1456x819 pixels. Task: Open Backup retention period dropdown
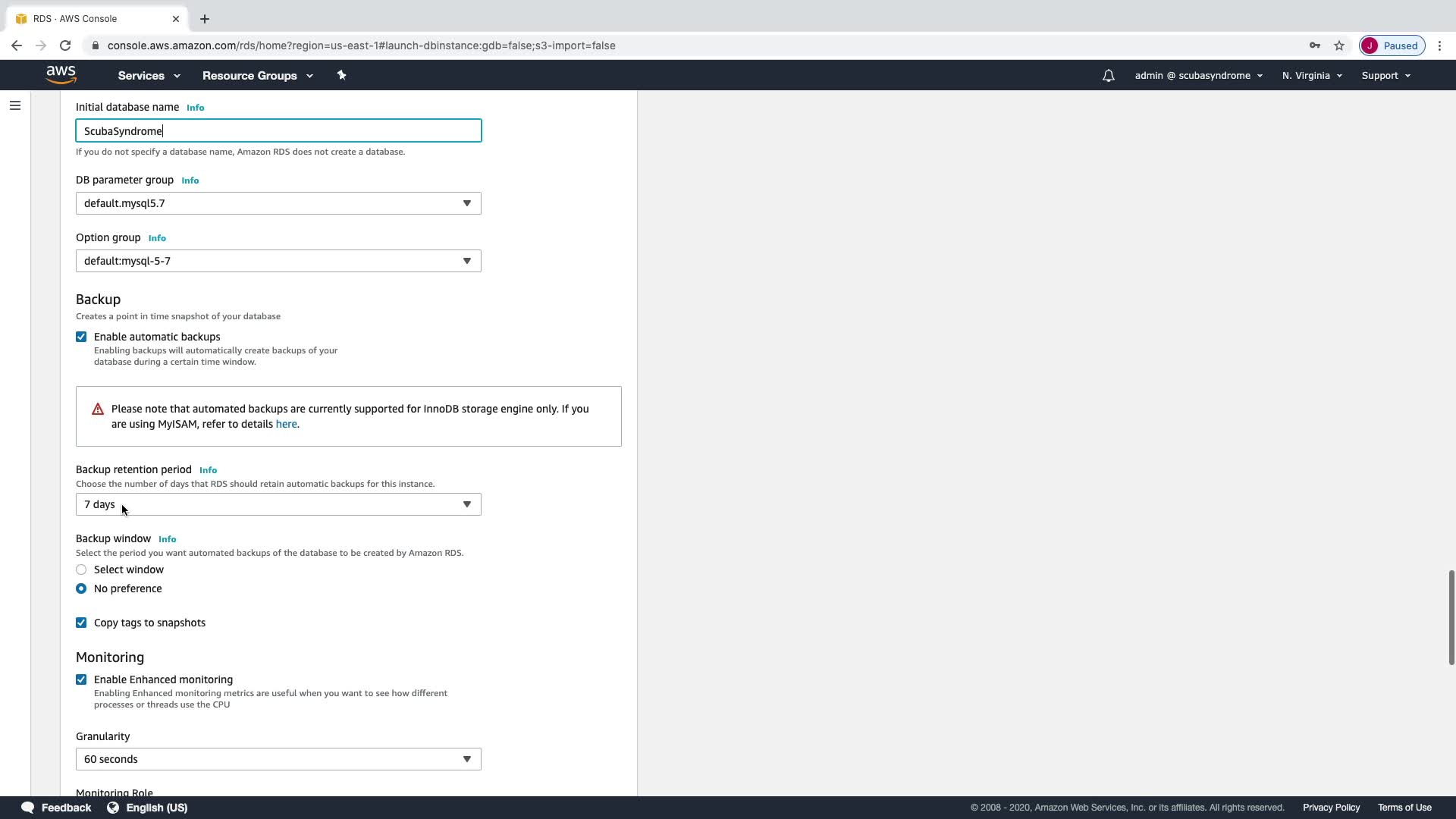(278, 504)
